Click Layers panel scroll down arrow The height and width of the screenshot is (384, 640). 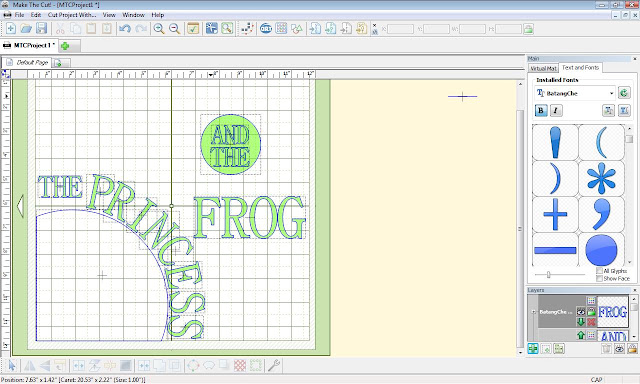tap(634, 337)
